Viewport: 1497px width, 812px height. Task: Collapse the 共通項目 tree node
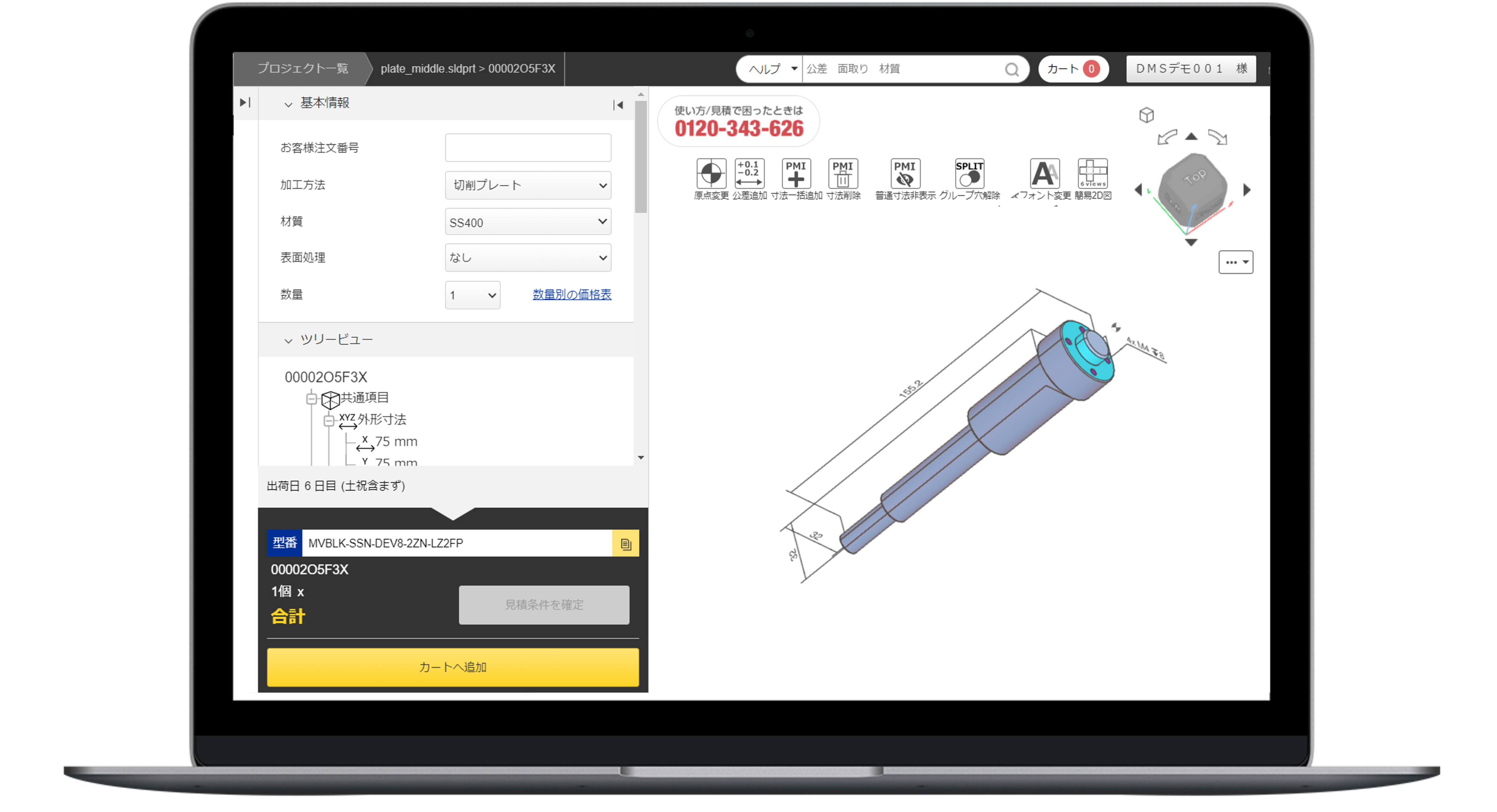coord(311,398)
